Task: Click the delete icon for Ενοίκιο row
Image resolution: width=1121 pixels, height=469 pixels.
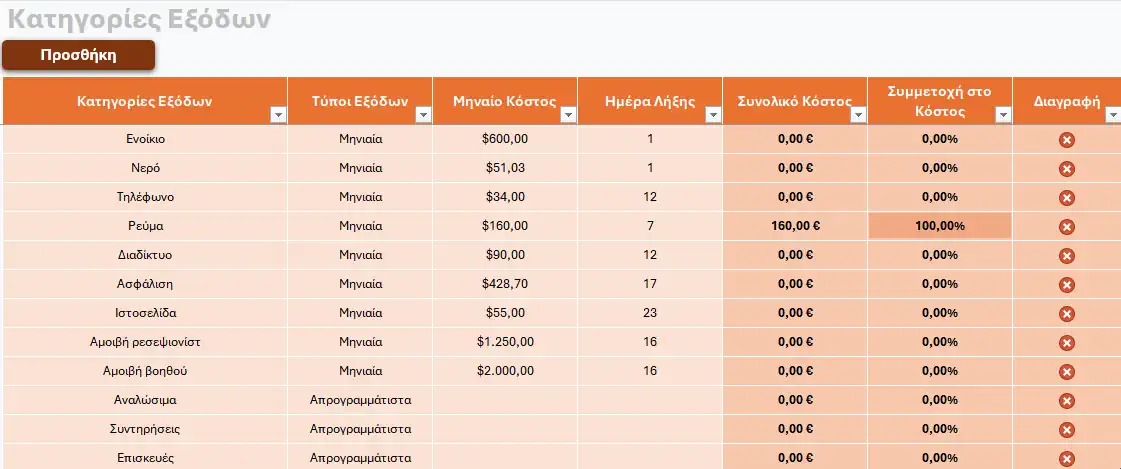Action: [1067, 140]
